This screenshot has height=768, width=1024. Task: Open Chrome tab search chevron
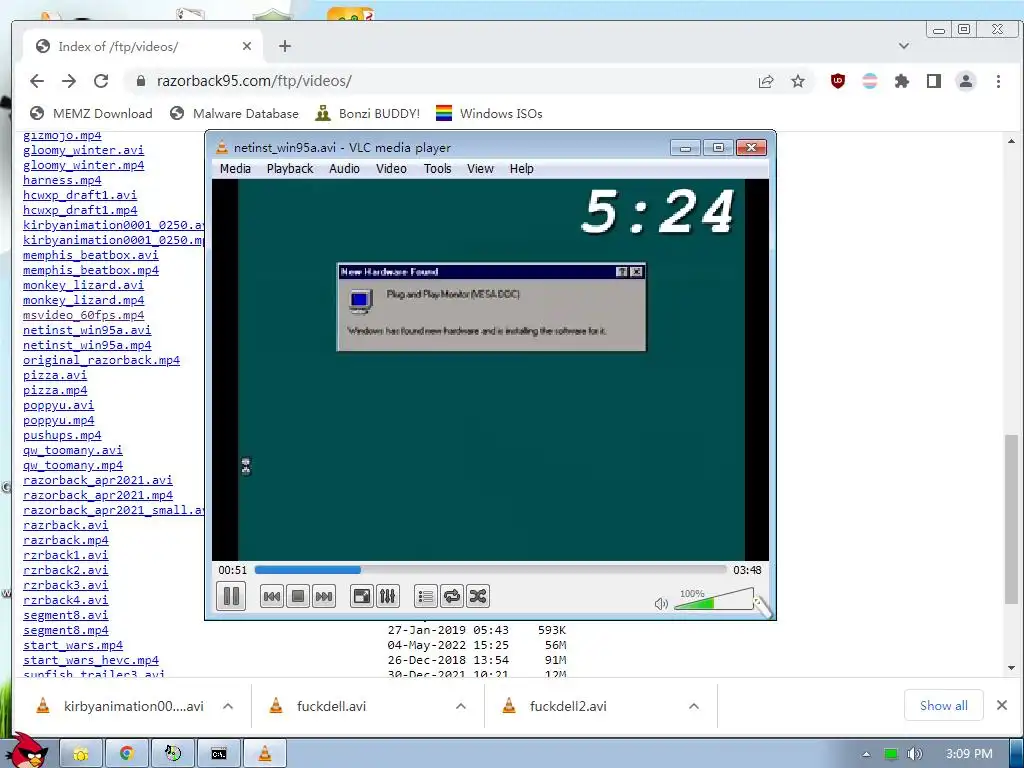pos(904,46)
